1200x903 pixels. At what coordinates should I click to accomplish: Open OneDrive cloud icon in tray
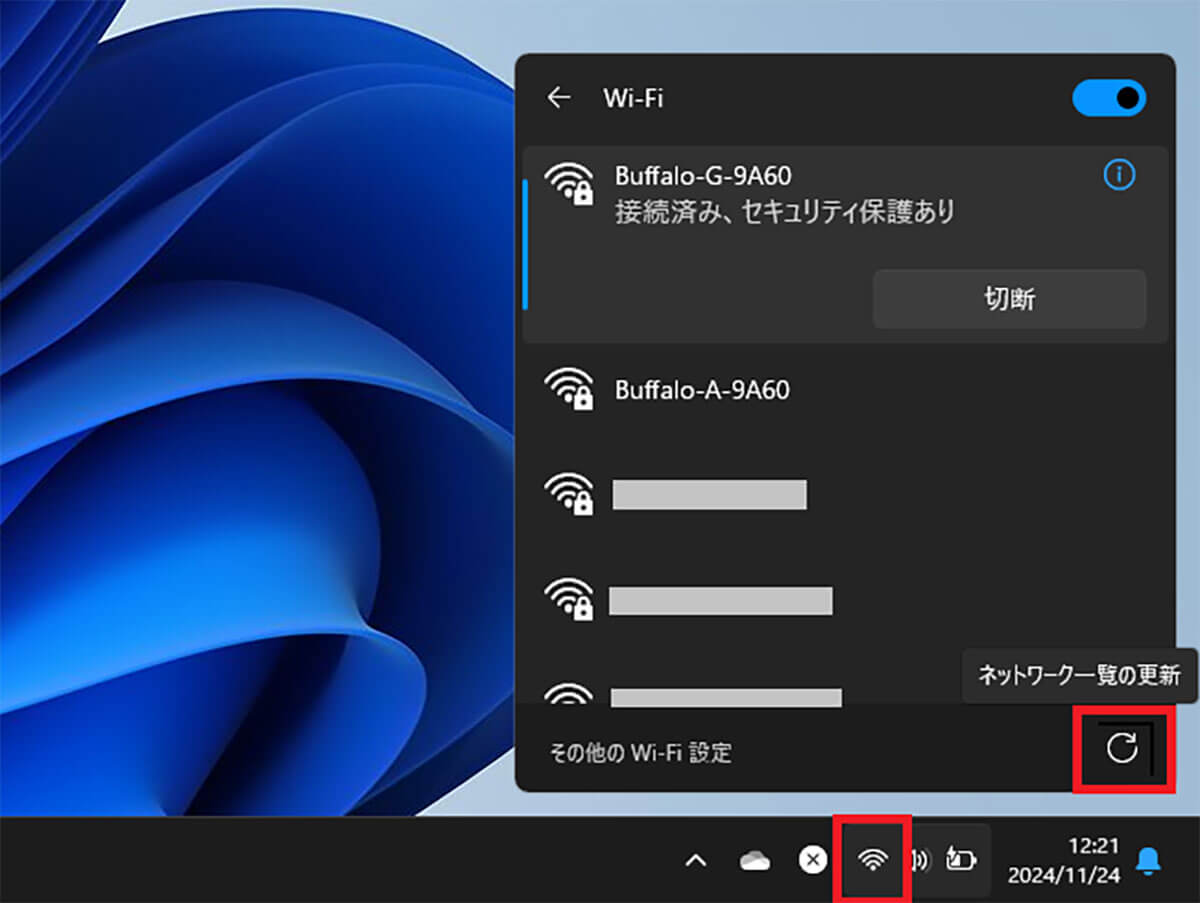tap(755, 860)
